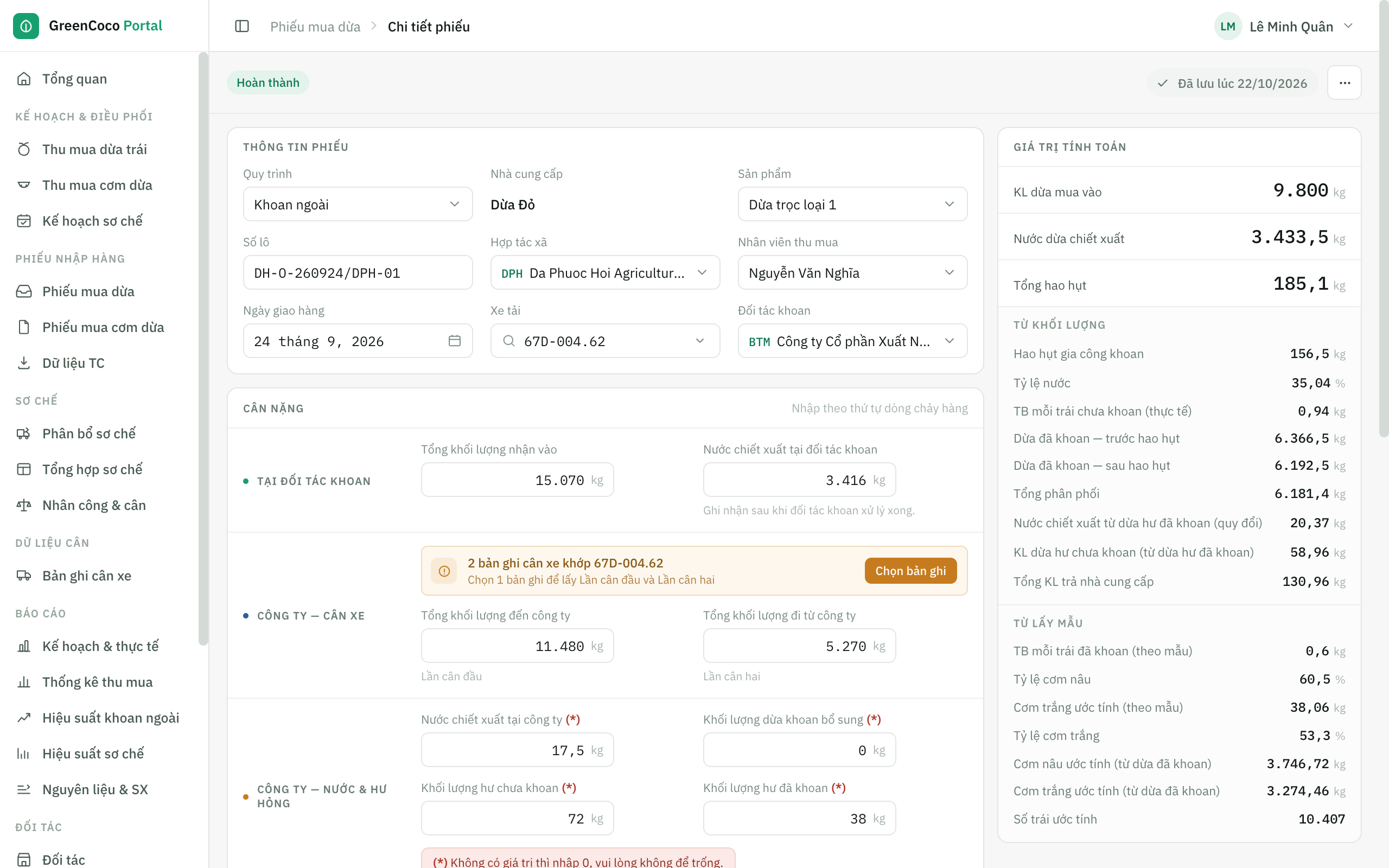Go to Phiếu mua cơm dừa page
Viewport: 1389px width, 868px height.
click(103, 327)
